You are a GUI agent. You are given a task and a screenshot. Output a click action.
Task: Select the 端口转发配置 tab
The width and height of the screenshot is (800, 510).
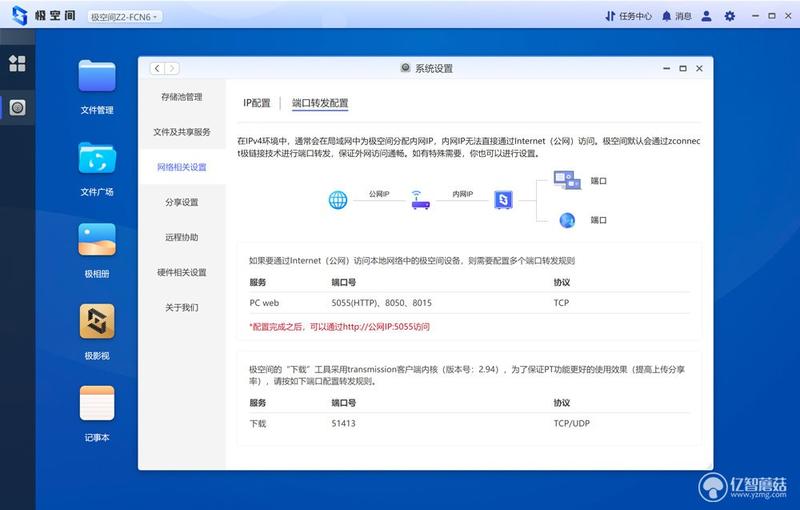click(320, 103)
